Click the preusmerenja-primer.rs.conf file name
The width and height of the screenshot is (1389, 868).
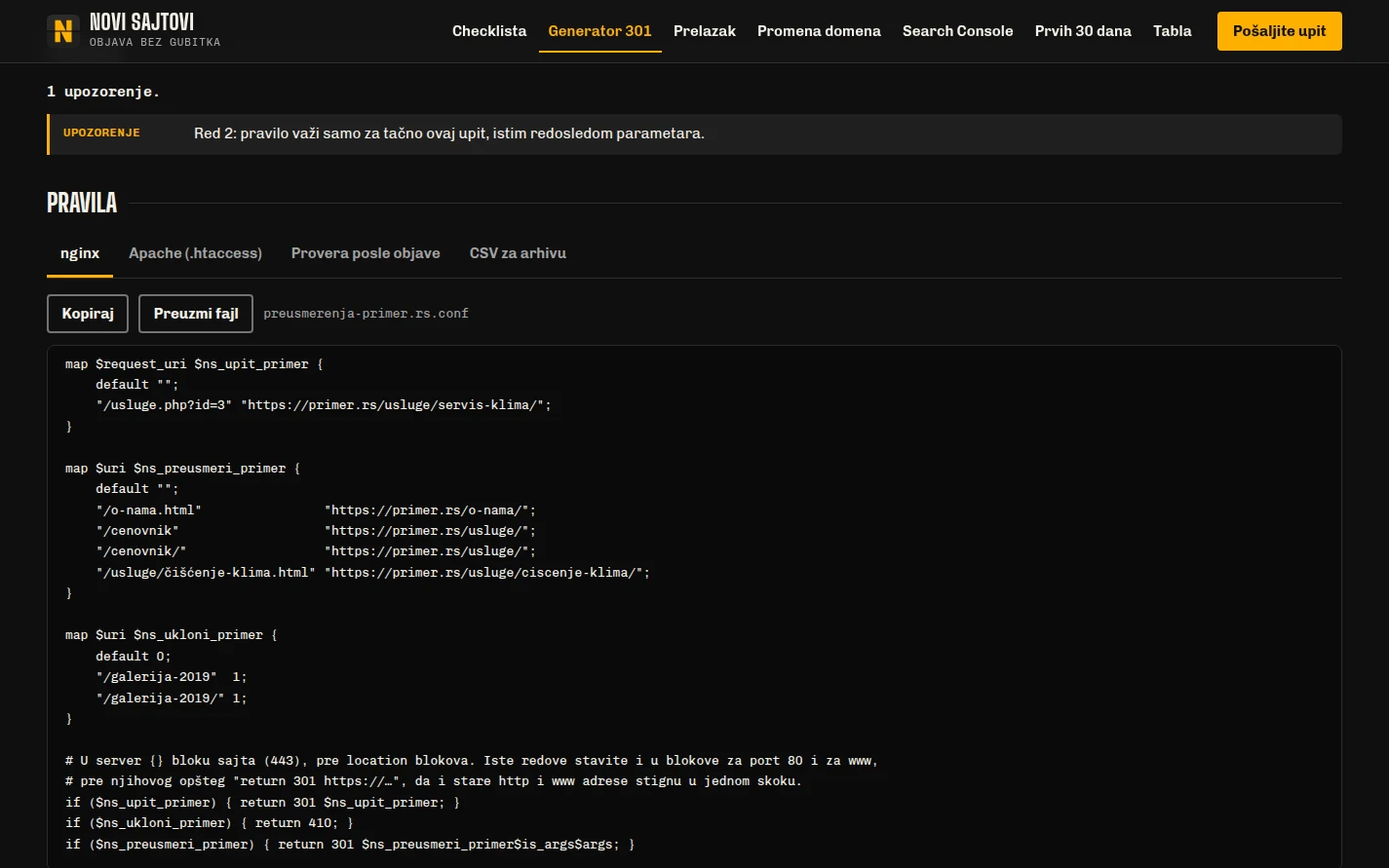point(366,314)
